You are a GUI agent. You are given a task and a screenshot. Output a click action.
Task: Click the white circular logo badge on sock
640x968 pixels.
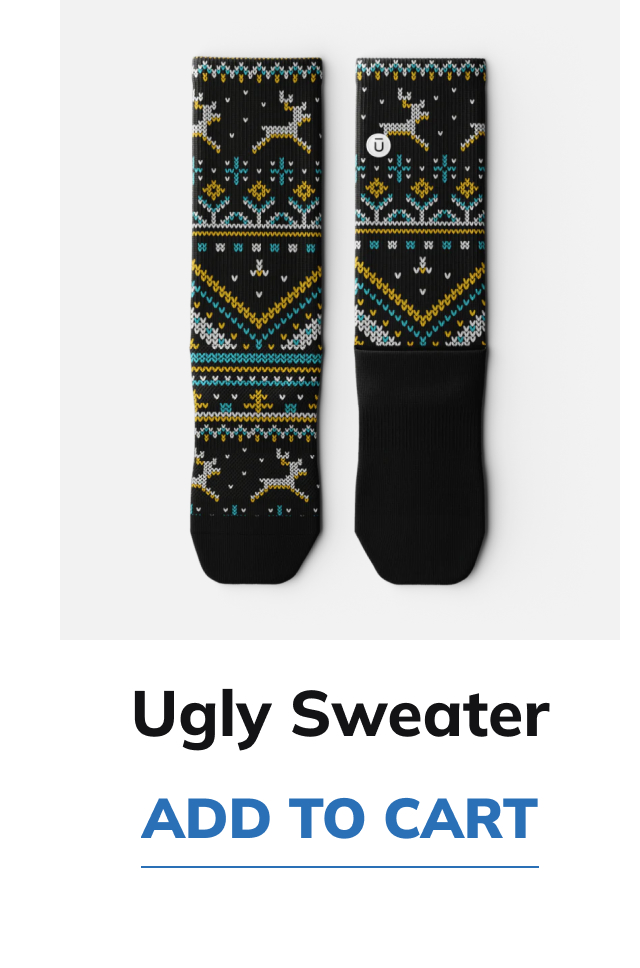click(379, 146)
